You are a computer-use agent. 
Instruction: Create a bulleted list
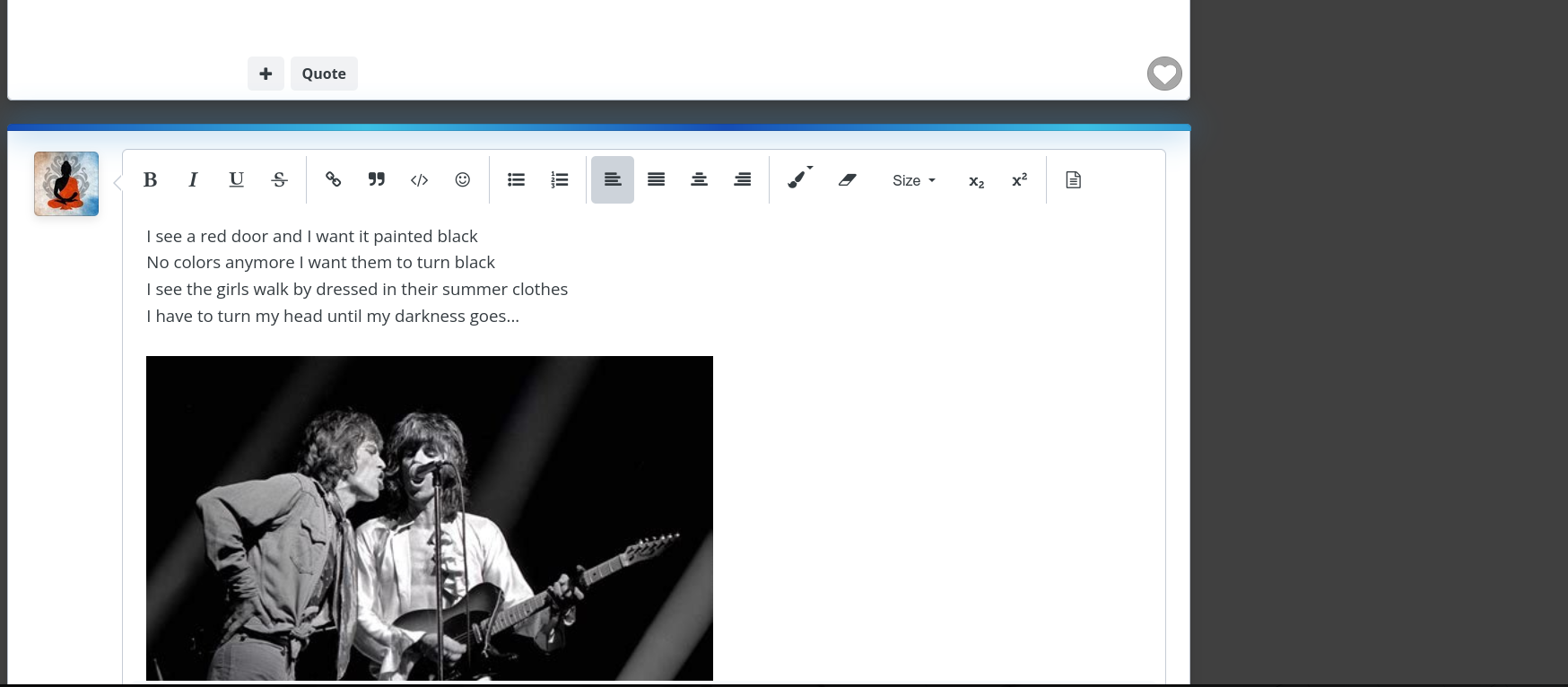pos(516,180)
